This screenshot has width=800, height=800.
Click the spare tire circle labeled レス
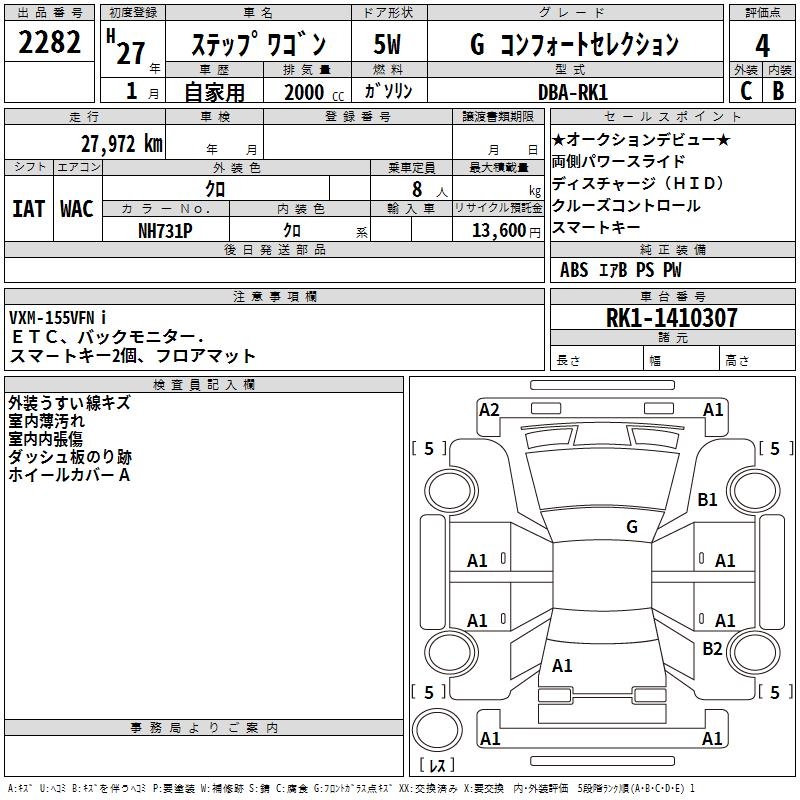pos(437,730)
